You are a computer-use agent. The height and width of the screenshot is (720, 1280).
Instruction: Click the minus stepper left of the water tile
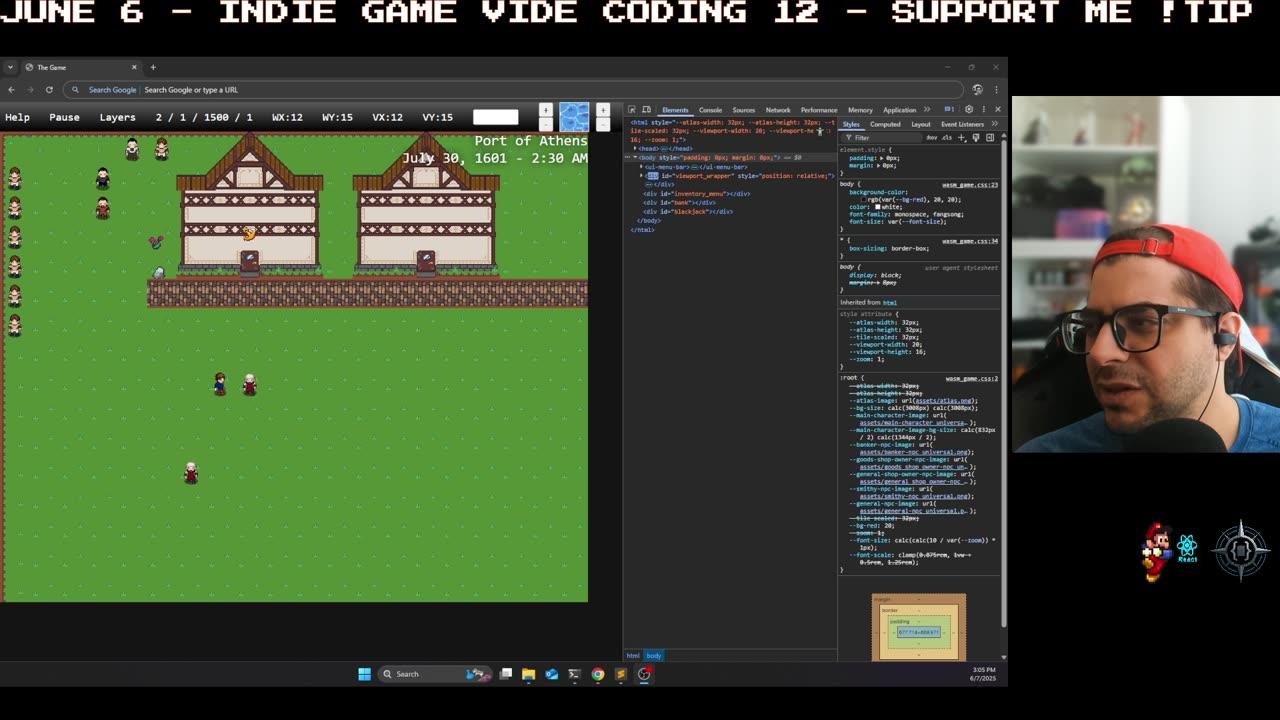[546, 125]
